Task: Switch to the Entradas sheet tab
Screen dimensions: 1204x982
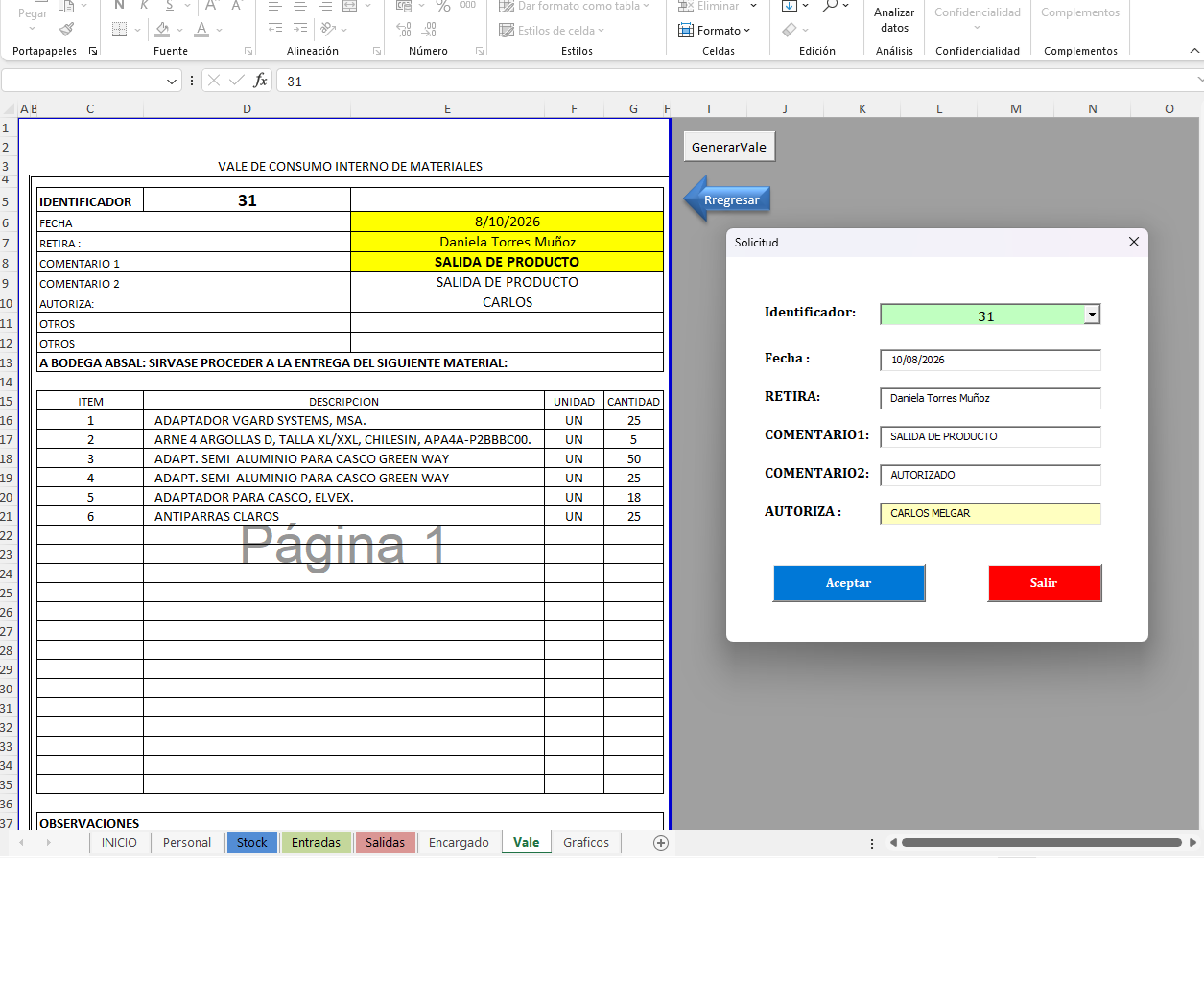Action: click(x=317, y=843)
